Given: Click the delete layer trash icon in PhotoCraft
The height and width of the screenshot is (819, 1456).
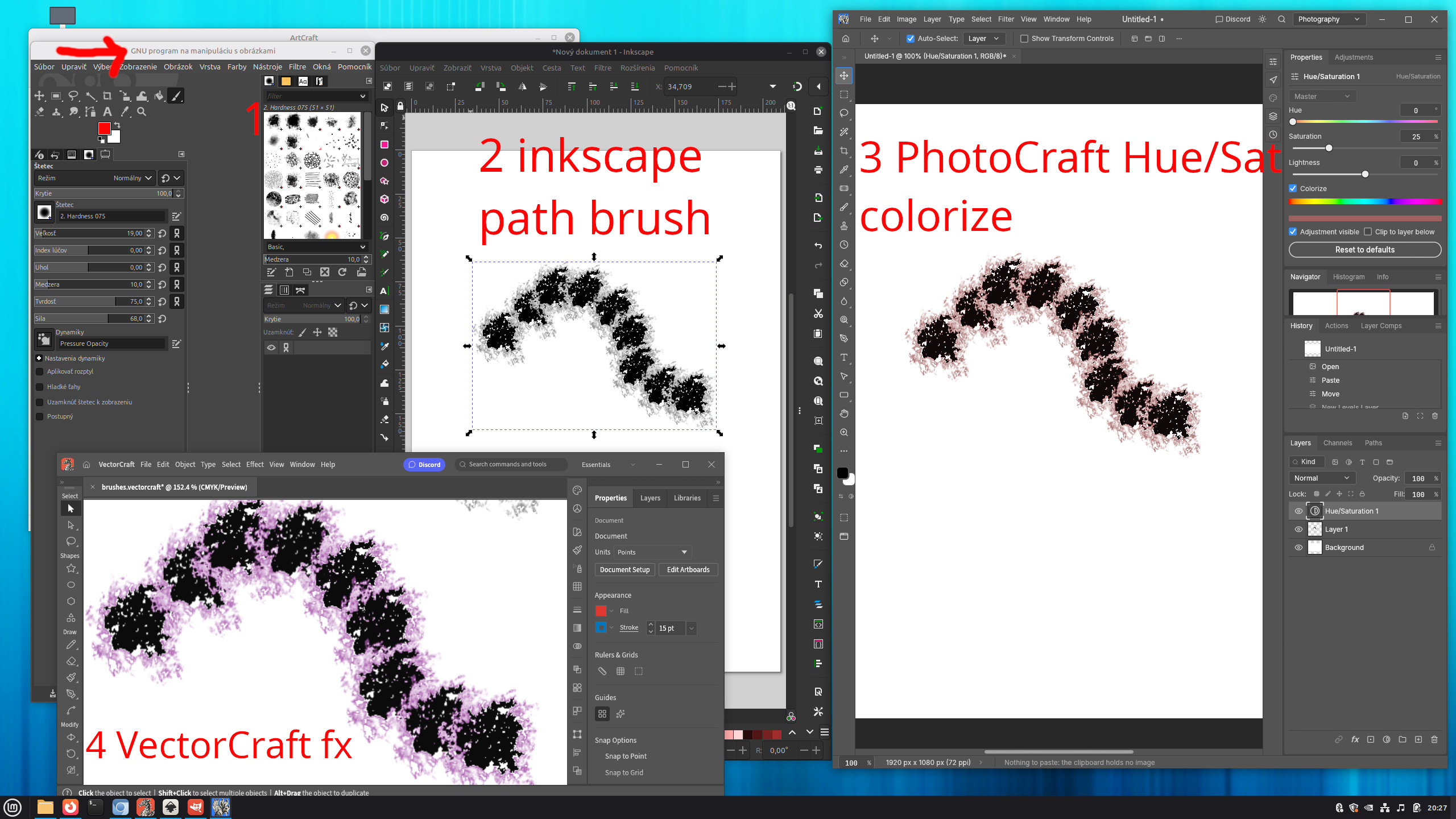Looking at the screenshot, I should [1434, 739].
